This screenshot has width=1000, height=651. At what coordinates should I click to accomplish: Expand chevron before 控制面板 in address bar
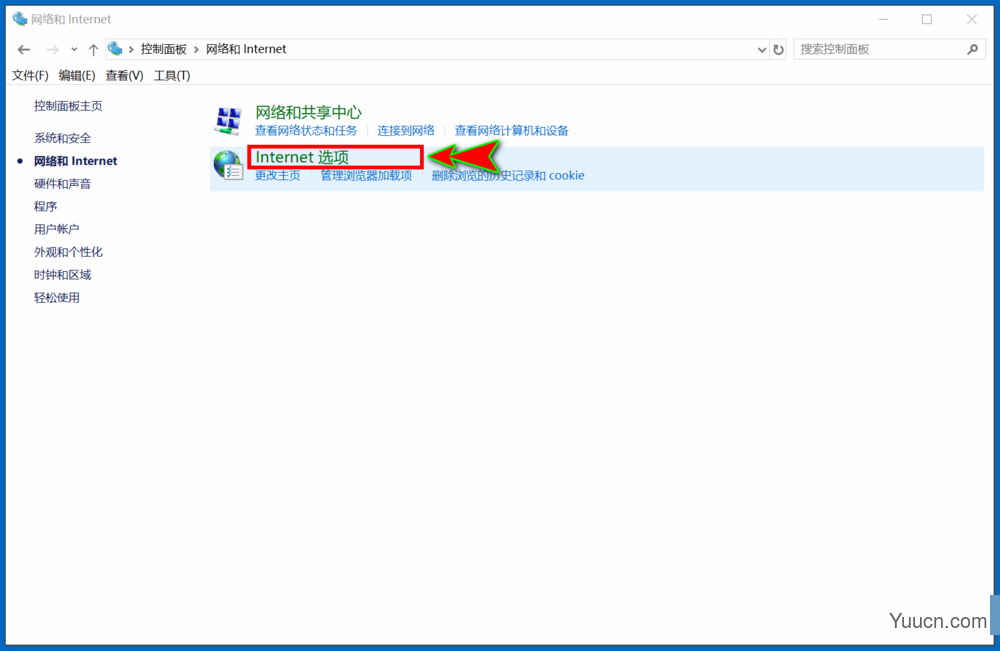[131, 49]
